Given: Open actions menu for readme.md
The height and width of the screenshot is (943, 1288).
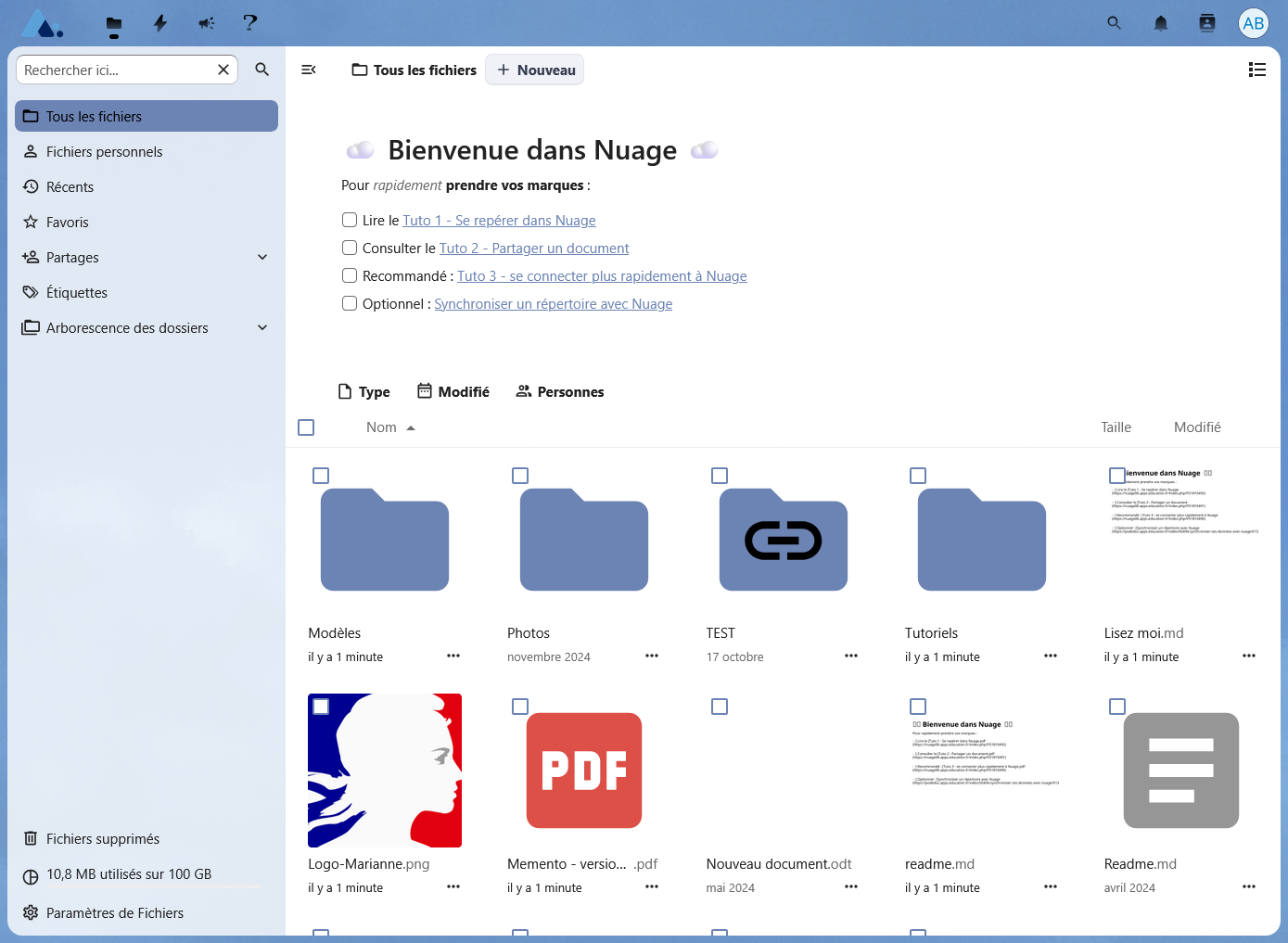Looking at the screenshot, I should click(1051, 886).
